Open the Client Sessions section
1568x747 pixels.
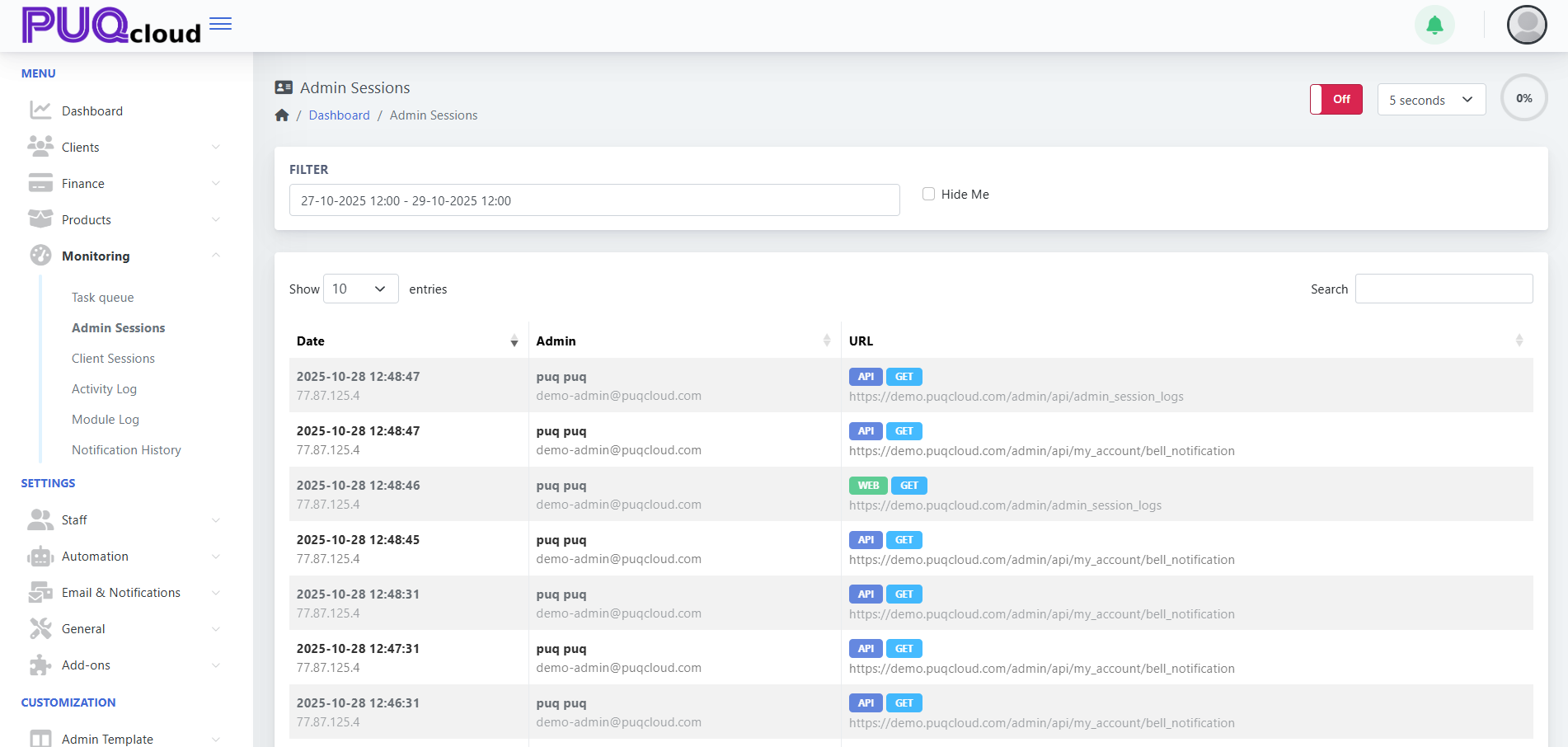point(113,358)
